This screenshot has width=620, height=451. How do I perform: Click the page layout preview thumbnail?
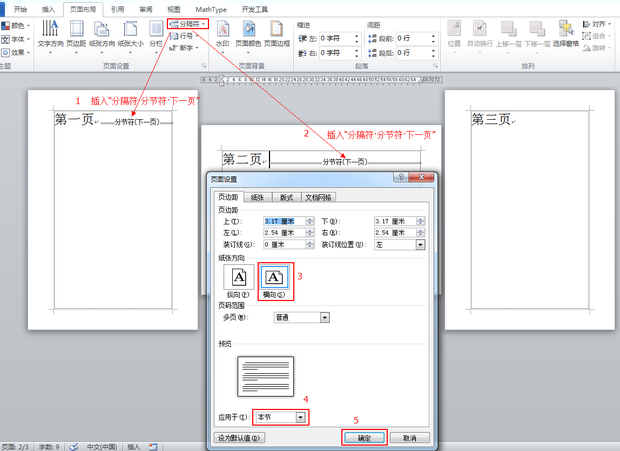tap(265, 376)
